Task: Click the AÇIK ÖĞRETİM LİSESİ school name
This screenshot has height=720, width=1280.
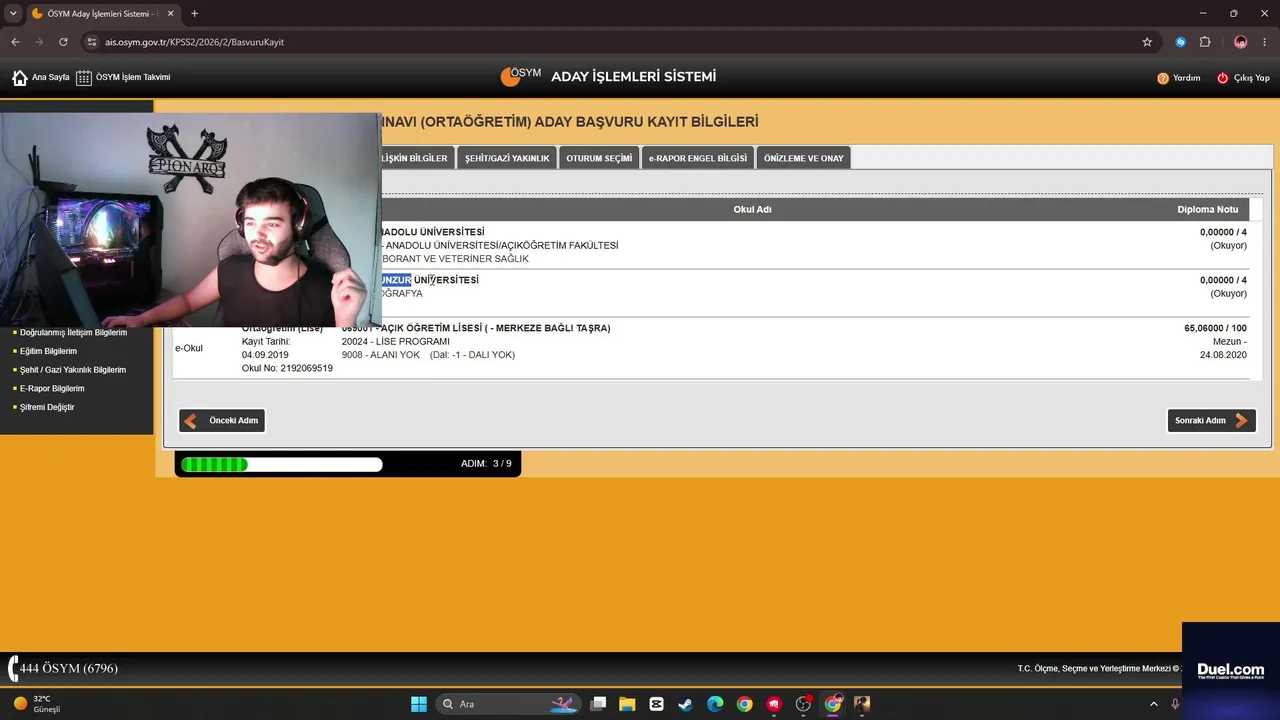Action: (476, 328)
